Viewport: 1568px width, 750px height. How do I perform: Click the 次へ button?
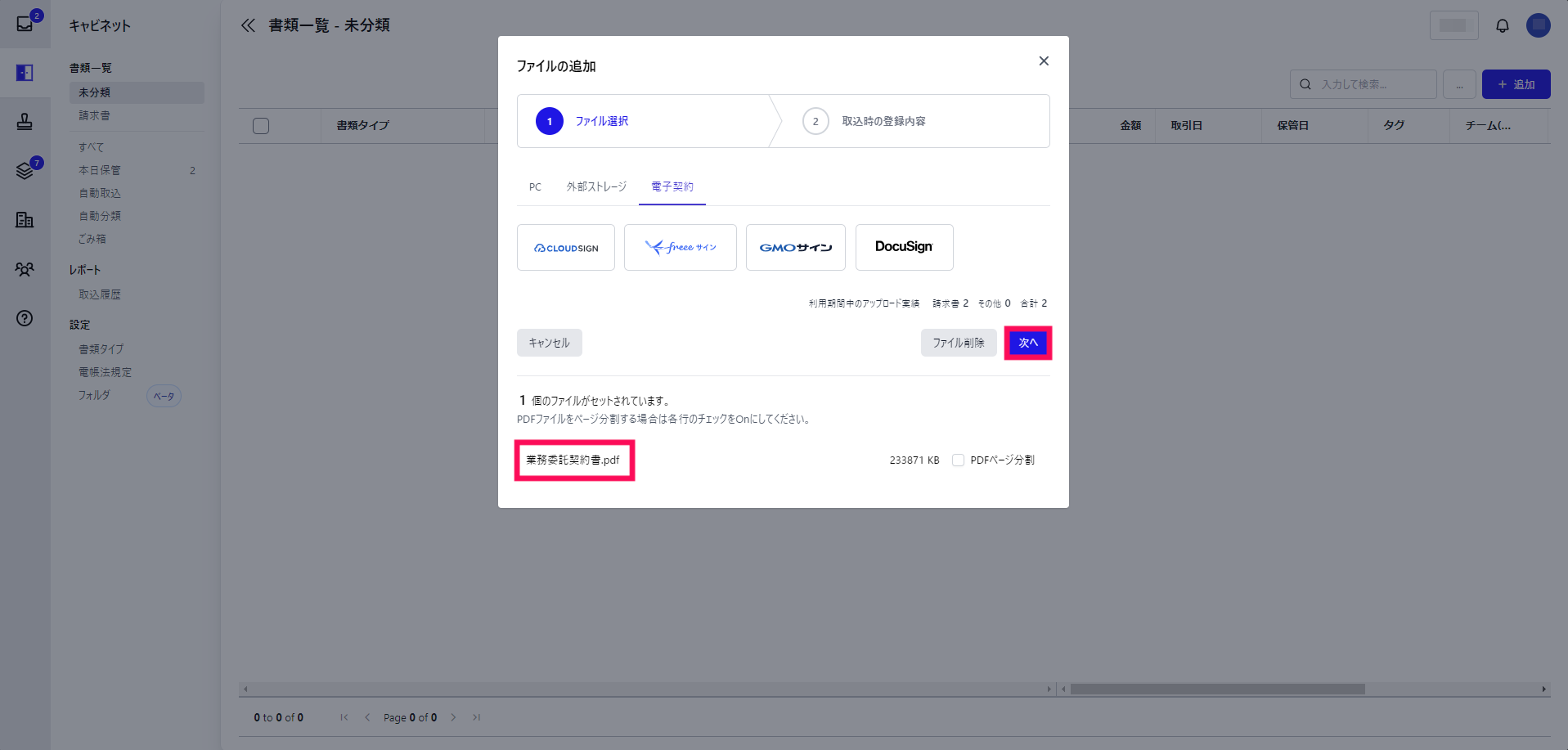click(x=1028, y=343)
